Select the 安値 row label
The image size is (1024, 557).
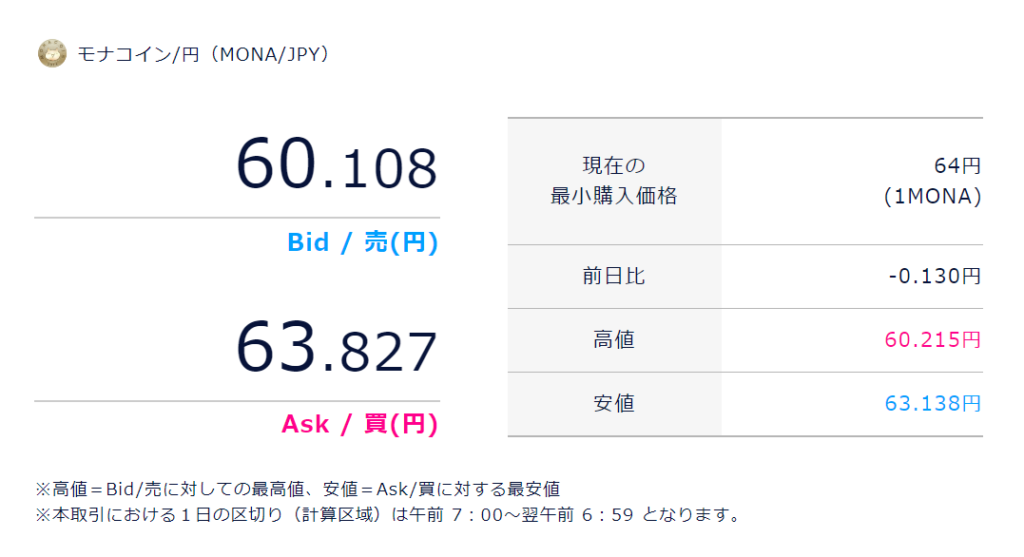614,405
